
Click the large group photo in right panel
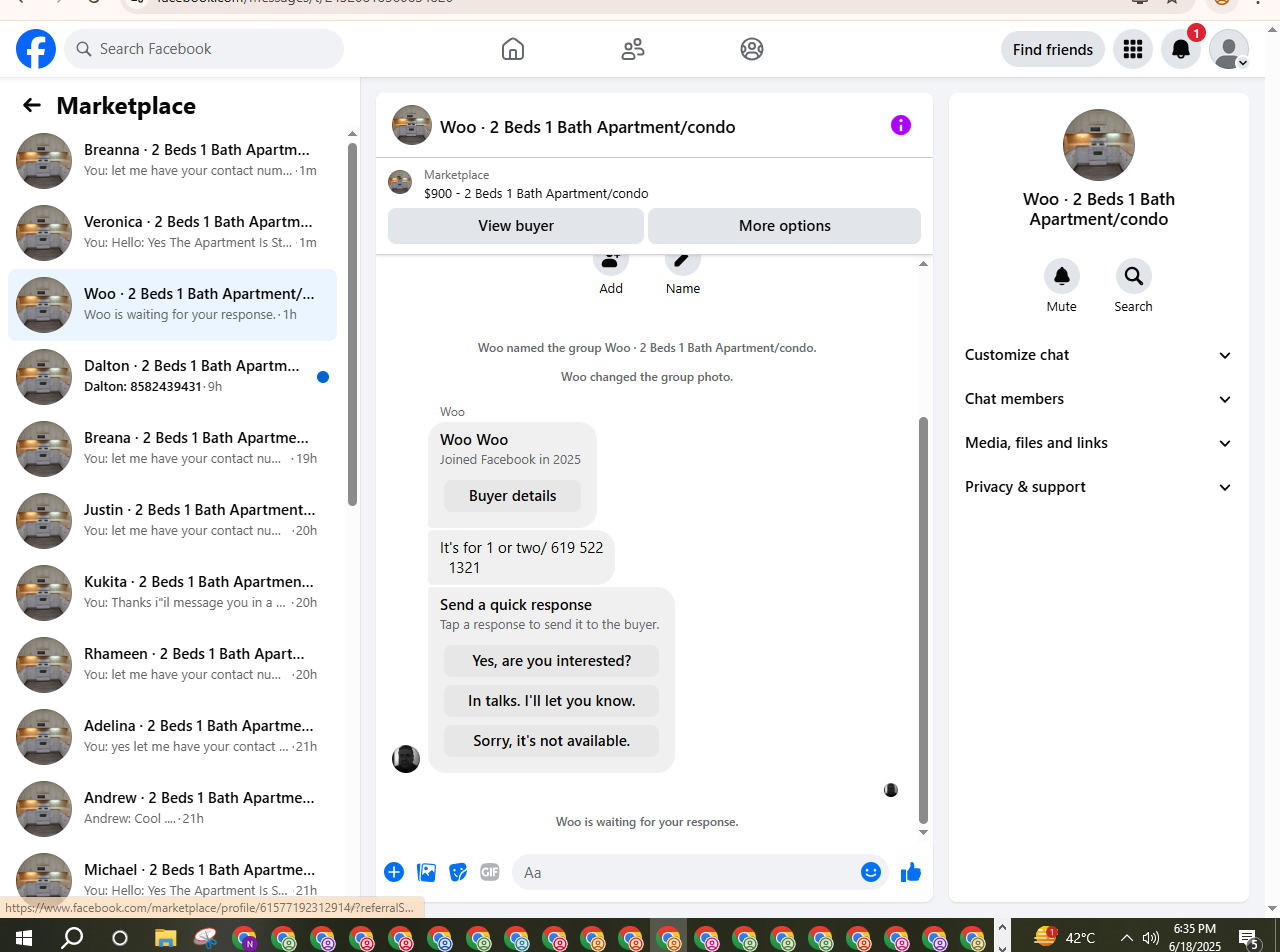tap(1099, 145)
